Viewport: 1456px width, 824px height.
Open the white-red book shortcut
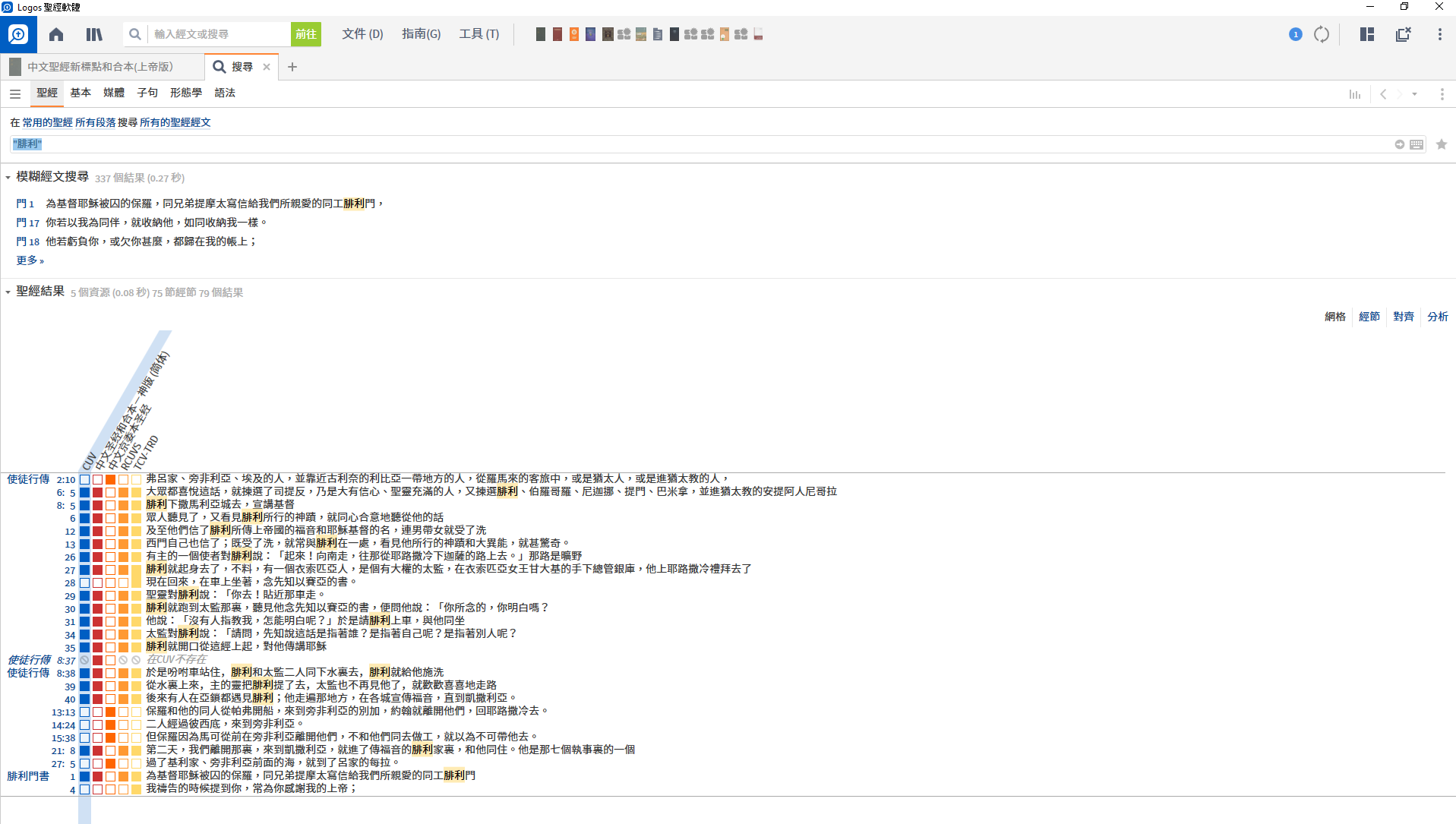(x=758, y=34)
